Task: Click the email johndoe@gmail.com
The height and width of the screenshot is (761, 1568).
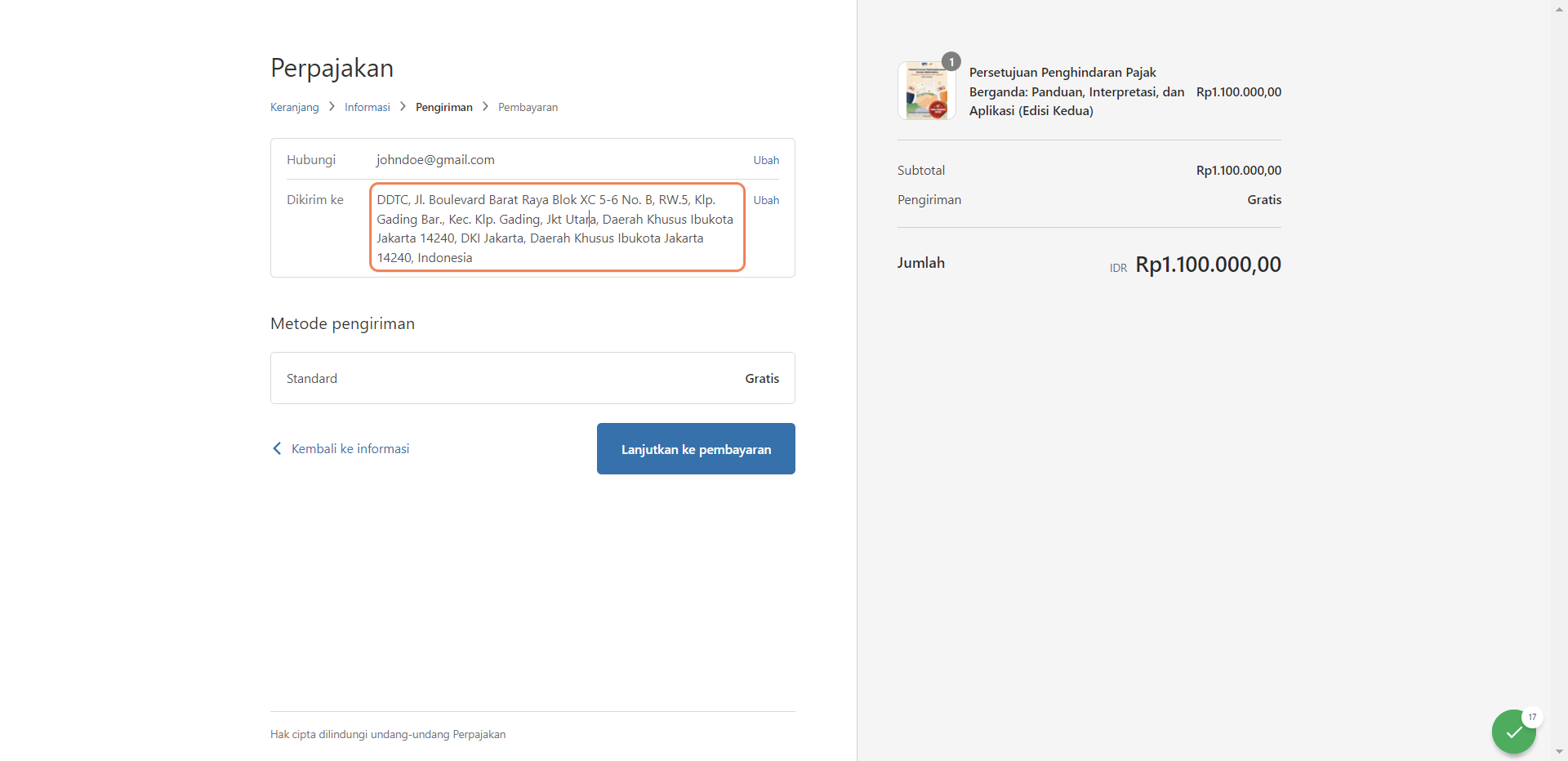Action: click(x=435, y=159)
